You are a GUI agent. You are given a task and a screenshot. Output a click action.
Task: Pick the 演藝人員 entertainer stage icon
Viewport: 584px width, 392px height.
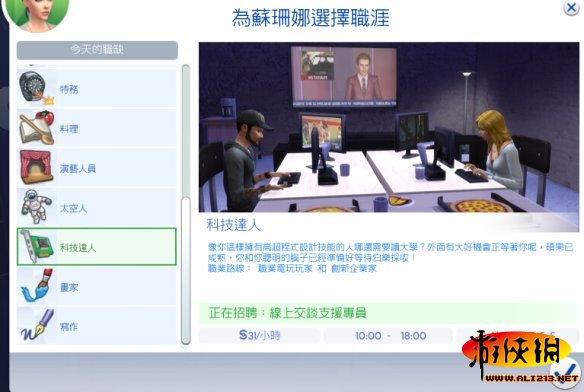36,167
